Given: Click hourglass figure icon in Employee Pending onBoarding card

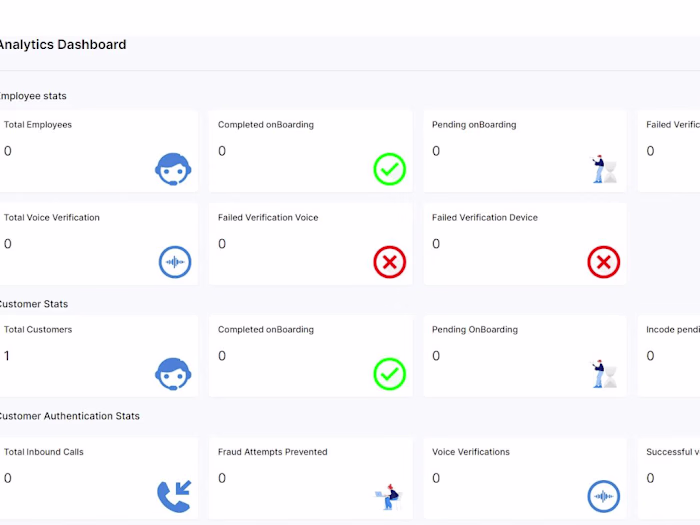Looking at the screenshot, I should 604,169.
